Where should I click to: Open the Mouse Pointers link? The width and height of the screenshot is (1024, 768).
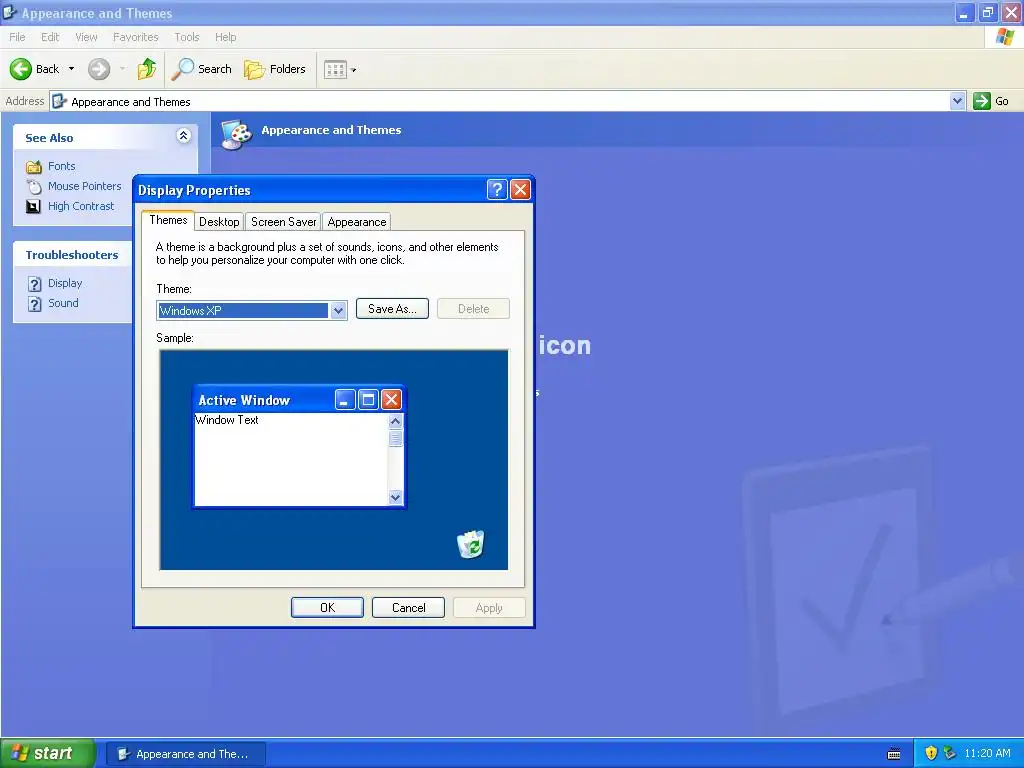coord(84,186)
